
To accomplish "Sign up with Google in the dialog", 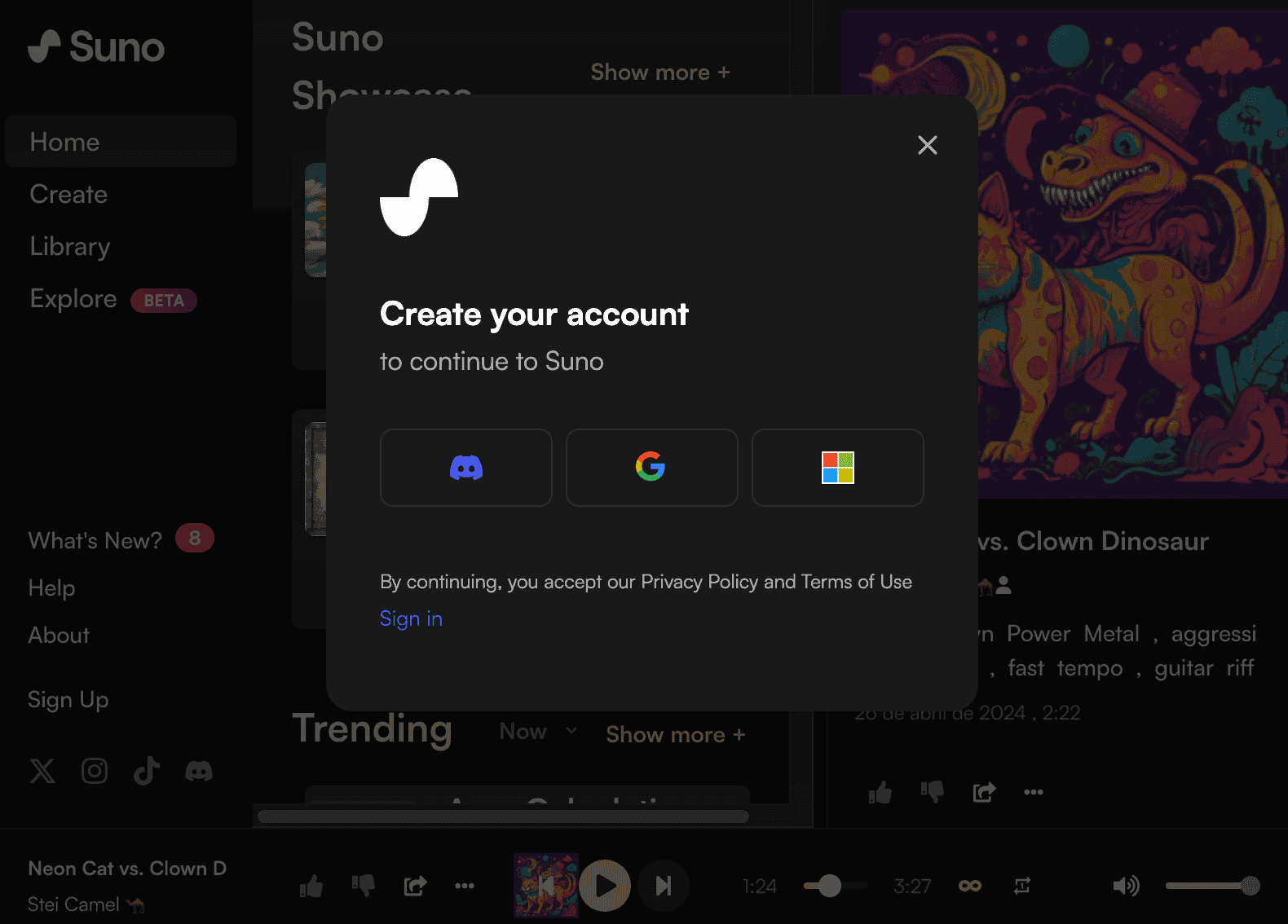I will (652, 468).
